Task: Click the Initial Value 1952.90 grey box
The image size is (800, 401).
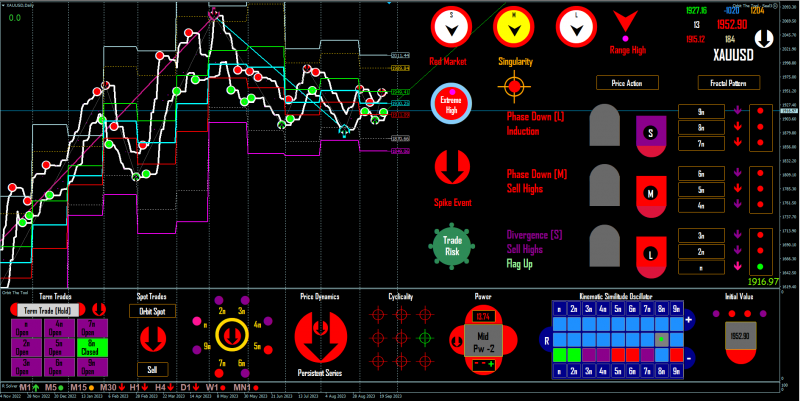Action: 739,336
